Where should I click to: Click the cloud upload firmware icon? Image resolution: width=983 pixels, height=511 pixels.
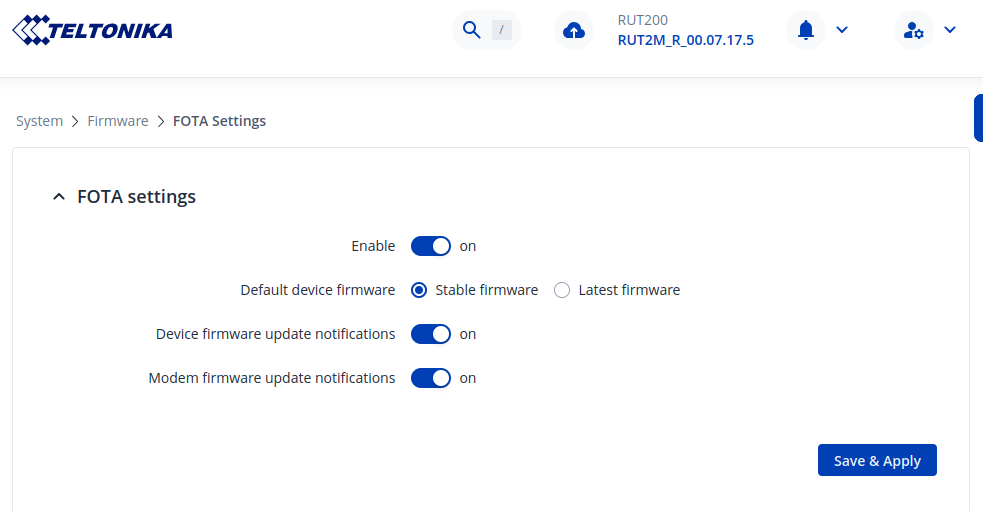point(574,30)
